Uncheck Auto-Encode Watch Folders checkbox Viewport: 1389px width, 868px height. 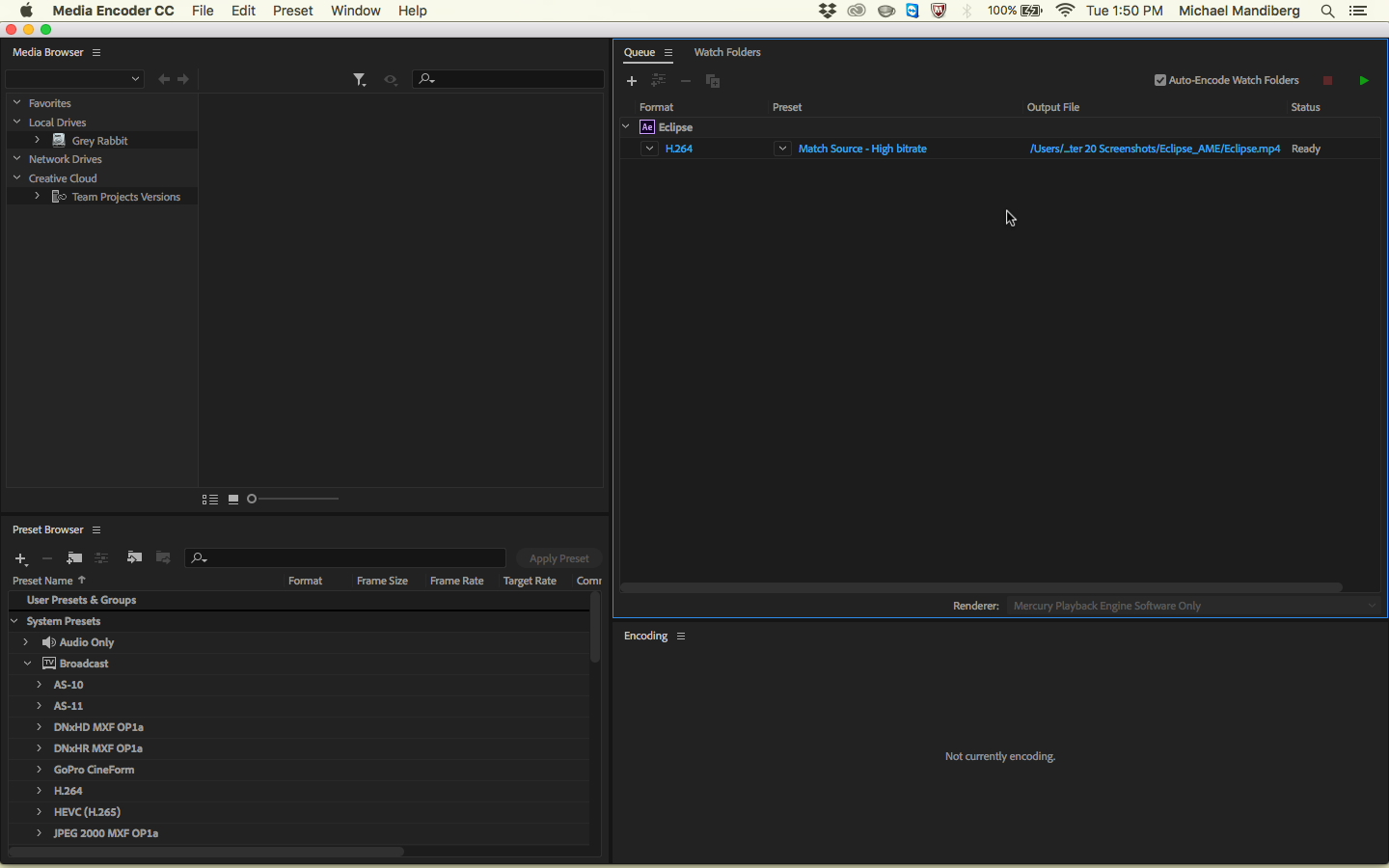coord(1160,81)
